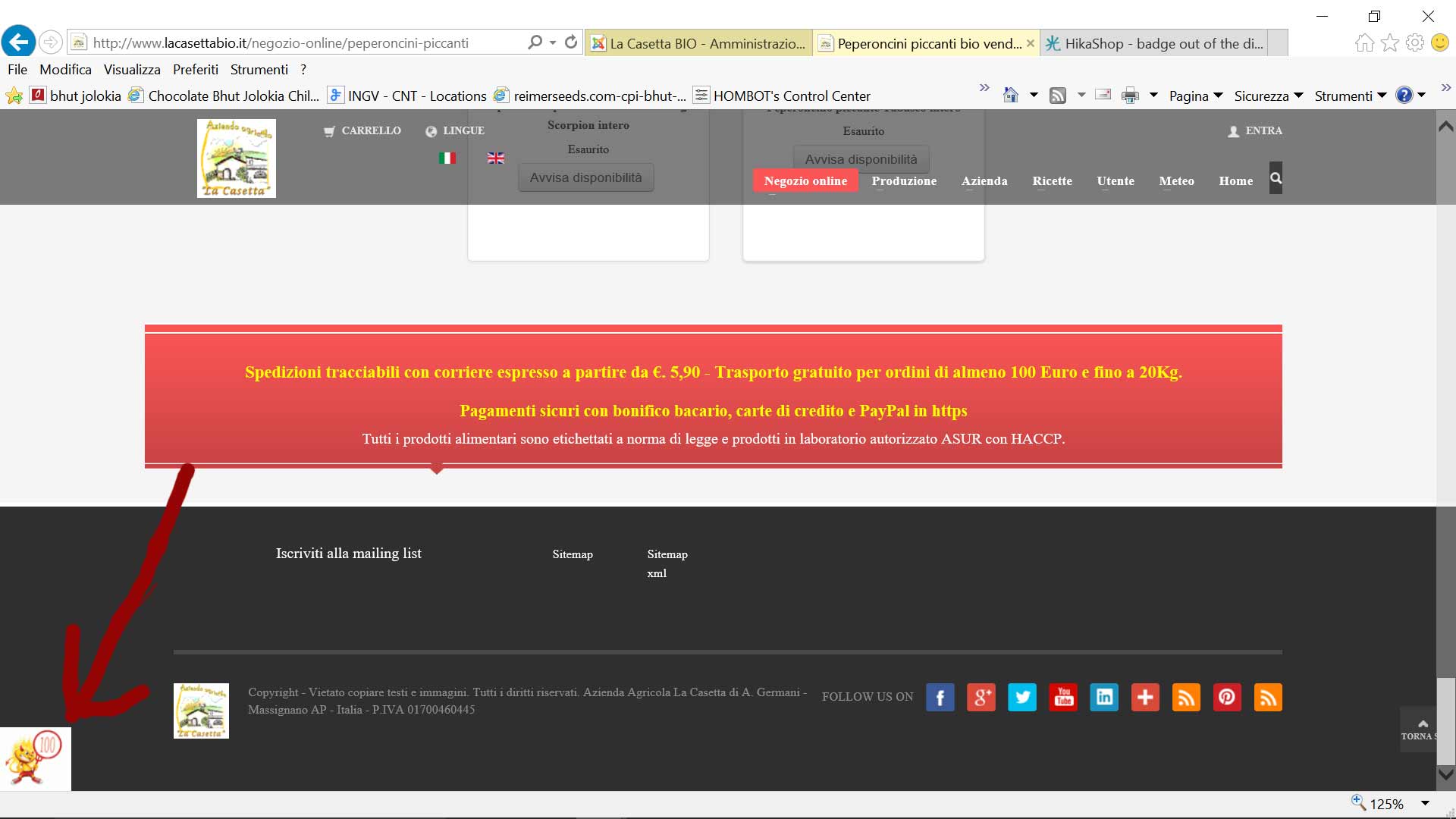Click the browser address bar

tap(303, 42)
